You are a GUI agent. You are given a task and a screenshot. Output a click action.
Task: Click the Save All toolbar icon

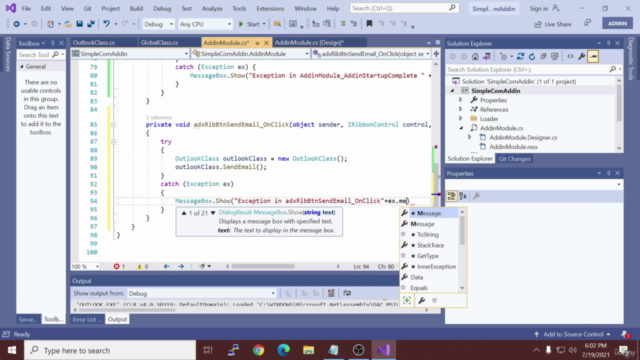coord(91,24)
